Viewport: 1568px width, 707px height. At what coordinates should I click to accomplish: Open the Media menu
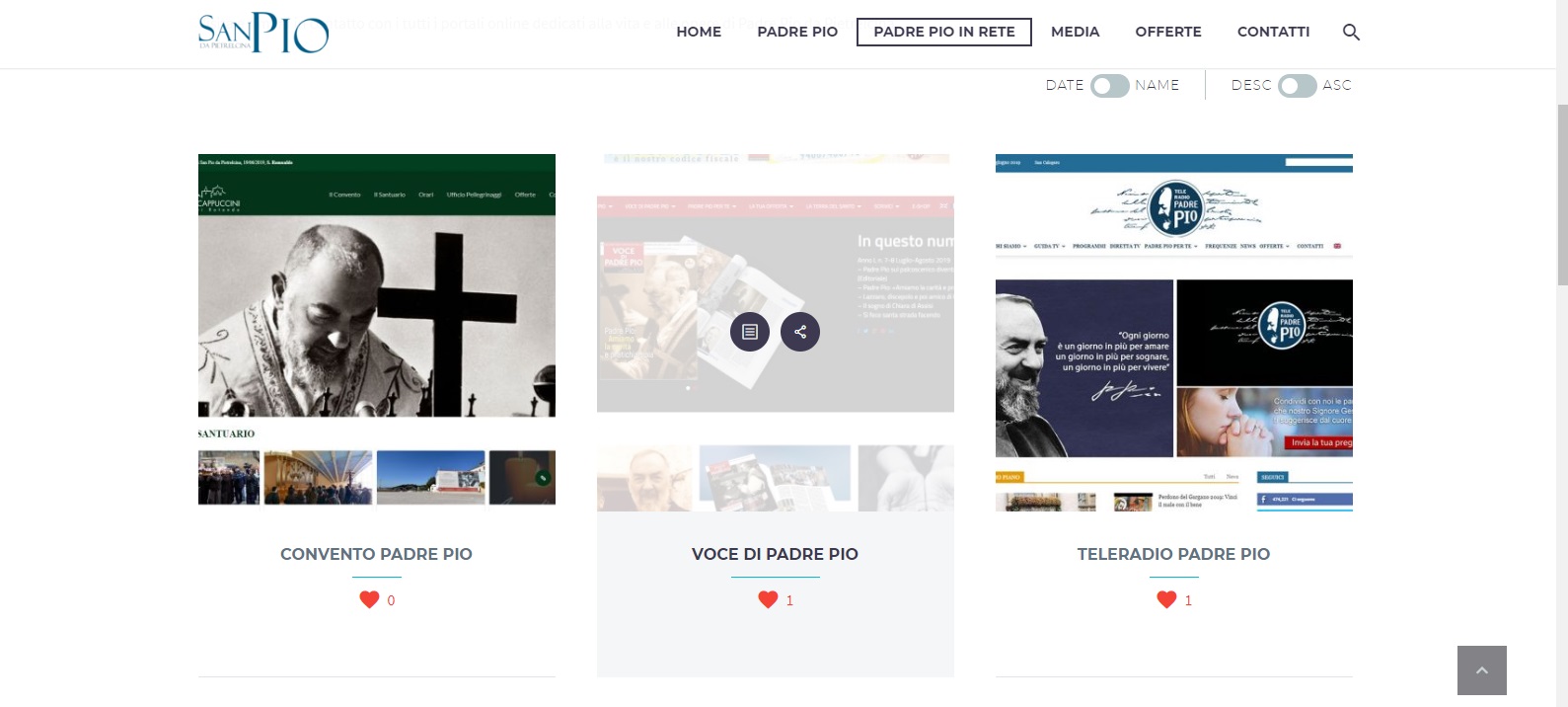[1075, 32]
